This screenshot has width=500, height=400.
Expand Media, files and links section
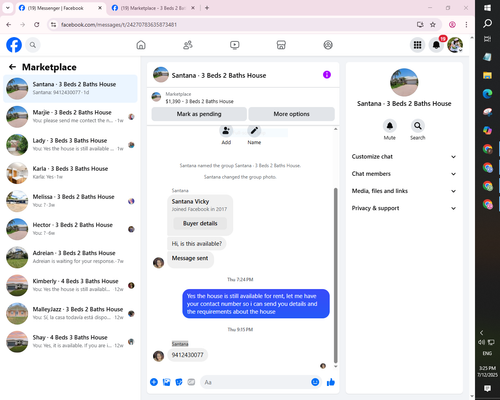[404, 191]
